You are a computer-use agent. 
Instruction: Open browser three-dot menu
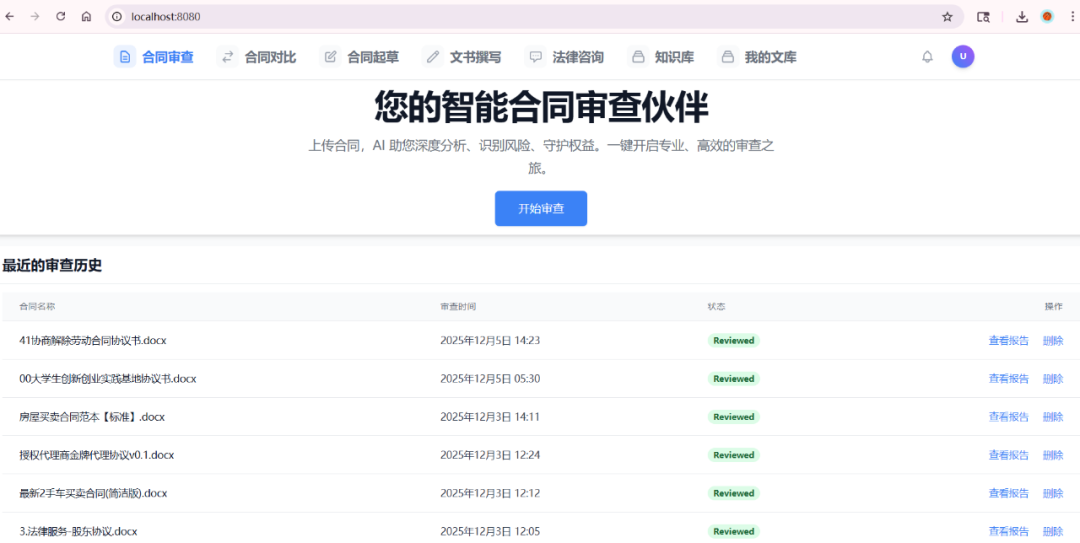coord(1070,17)
